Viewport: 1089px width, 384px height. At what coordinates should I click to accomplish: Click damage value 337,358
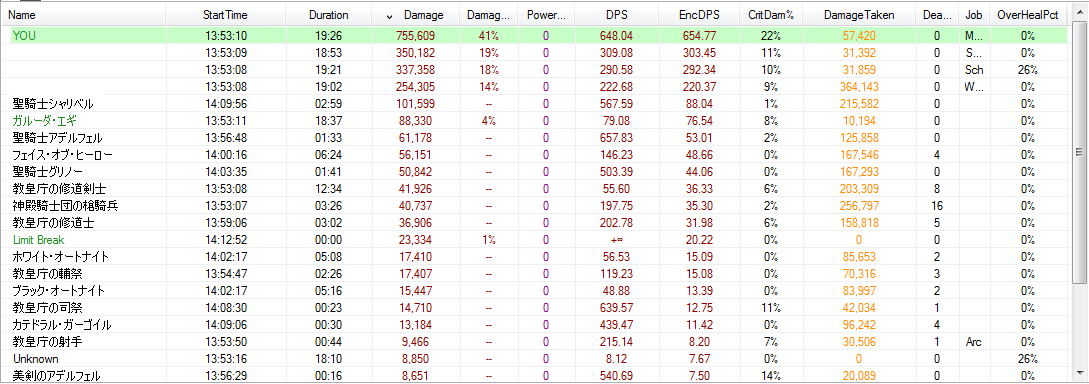tap(415, 69)
